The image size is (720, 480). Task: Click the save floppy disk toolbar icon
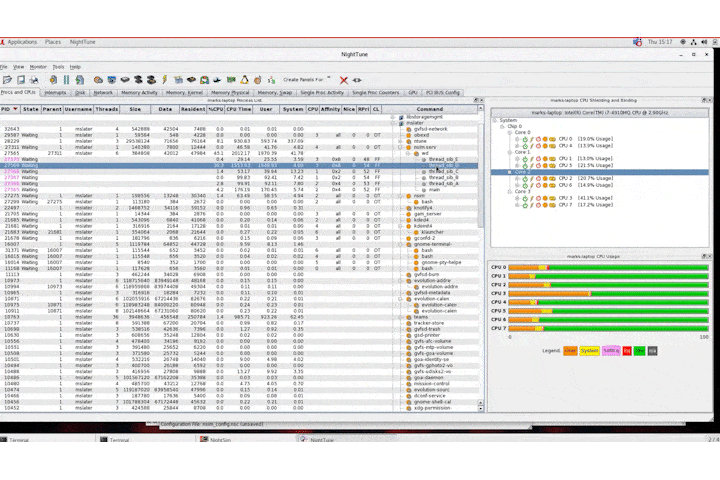(x=23, y=79)
